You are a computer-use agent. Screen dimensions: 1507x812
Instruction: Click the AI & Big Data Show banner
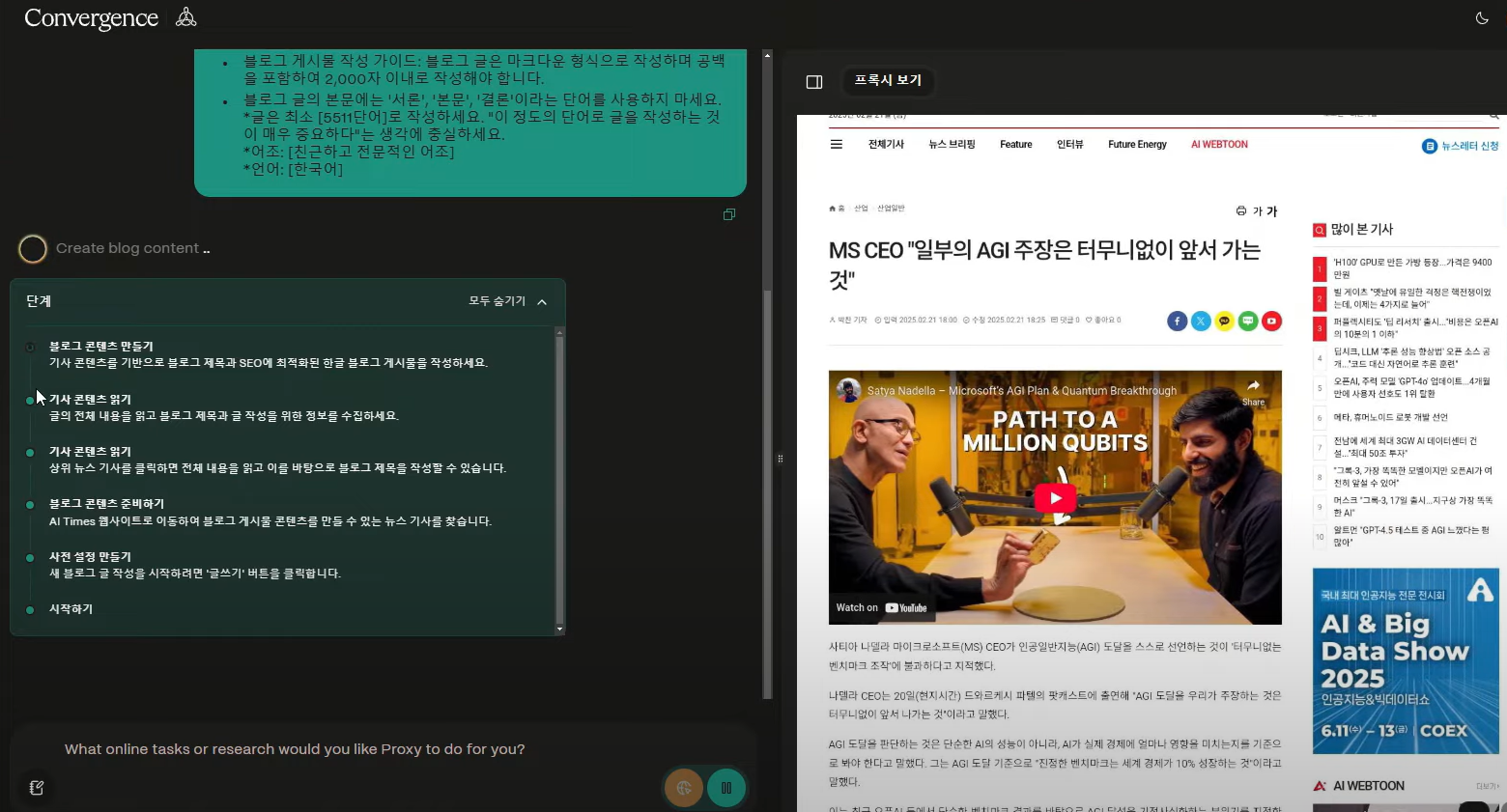[x=1406, y=660]
